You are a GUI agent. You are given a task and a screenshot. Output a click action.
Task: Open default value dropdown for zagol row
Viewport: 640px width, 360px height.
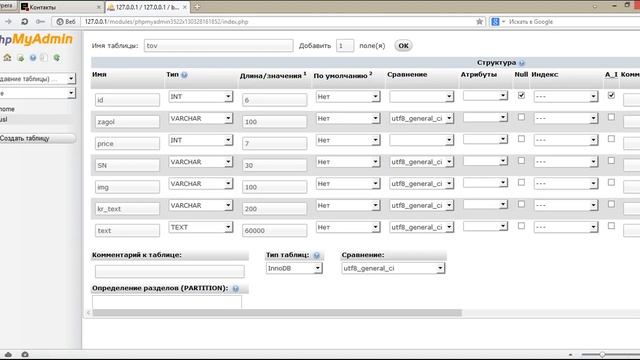pyautogui.click(x=348, y=118)
